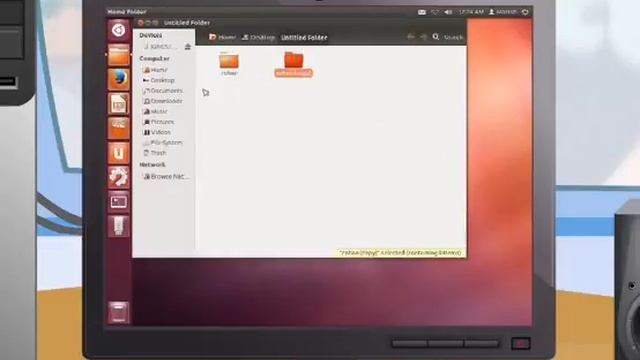Go back with the left arrow button
The image size is (640, 360).
(411, 37)
